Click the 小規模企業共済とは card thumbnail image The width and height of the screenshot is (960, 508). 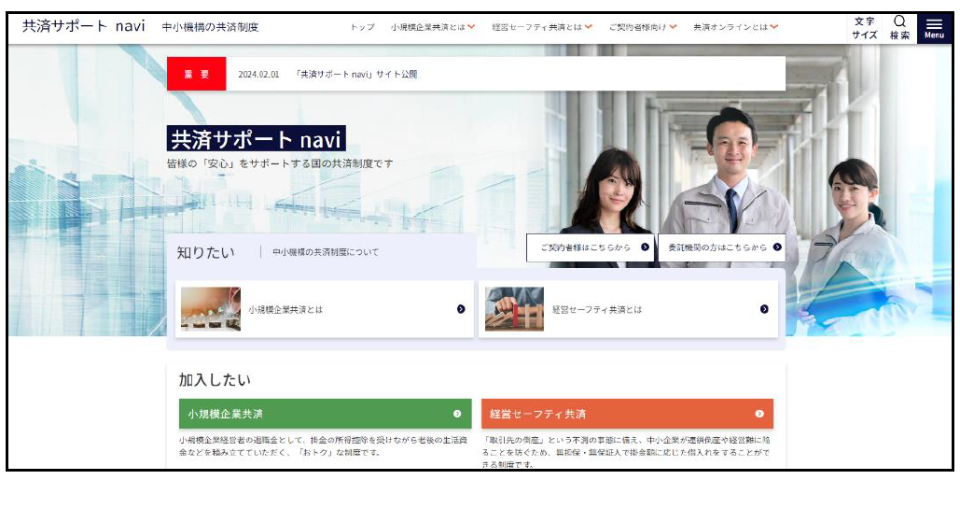click(x=211, y=309)
